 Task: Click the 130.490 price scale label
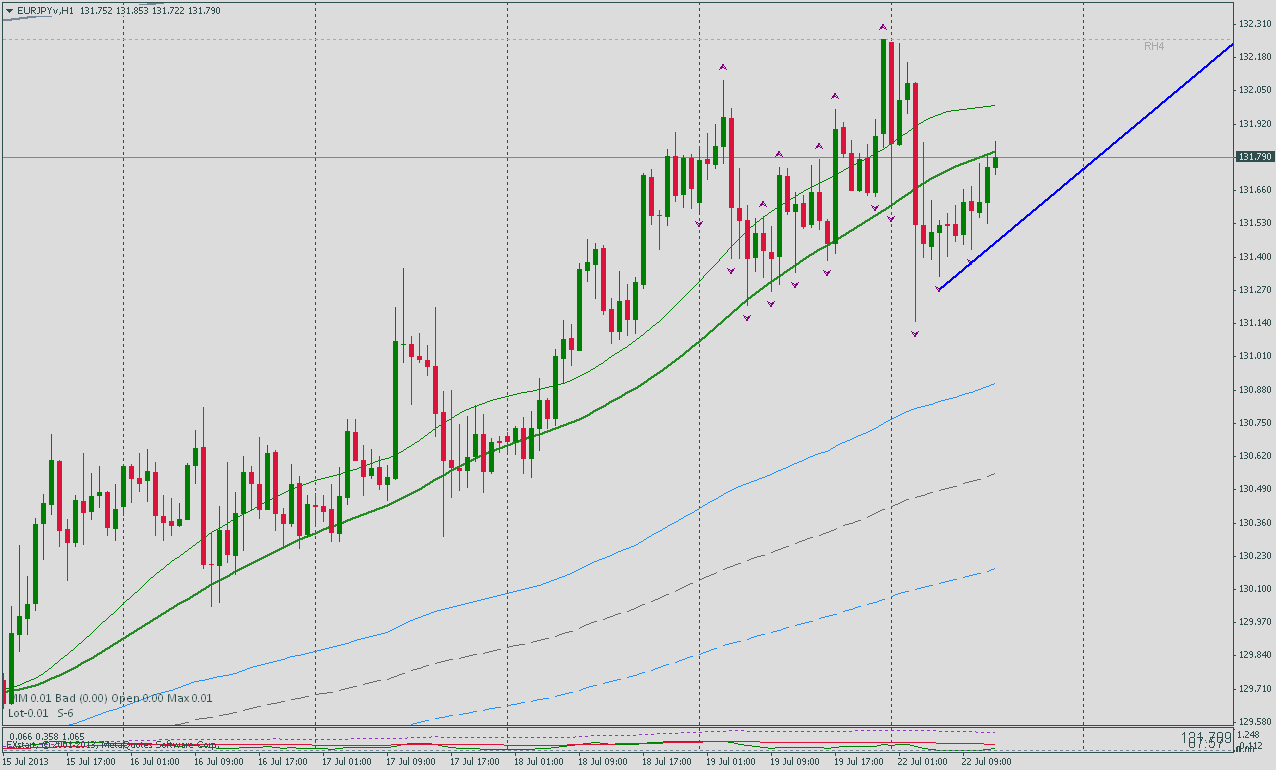(1254, 488)
